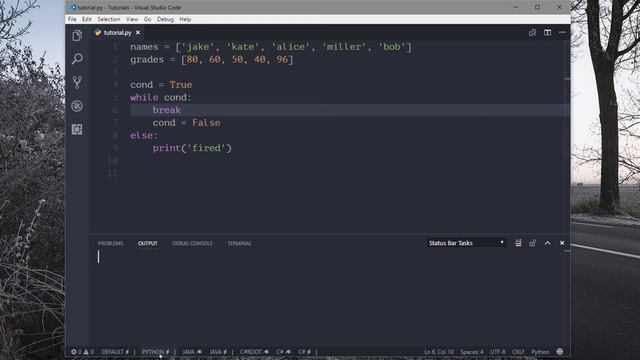This screenshot has width=640, height=360.
Task: Change indentation via Spaces: 4 in status bar
Action: [x=472, y=352]
